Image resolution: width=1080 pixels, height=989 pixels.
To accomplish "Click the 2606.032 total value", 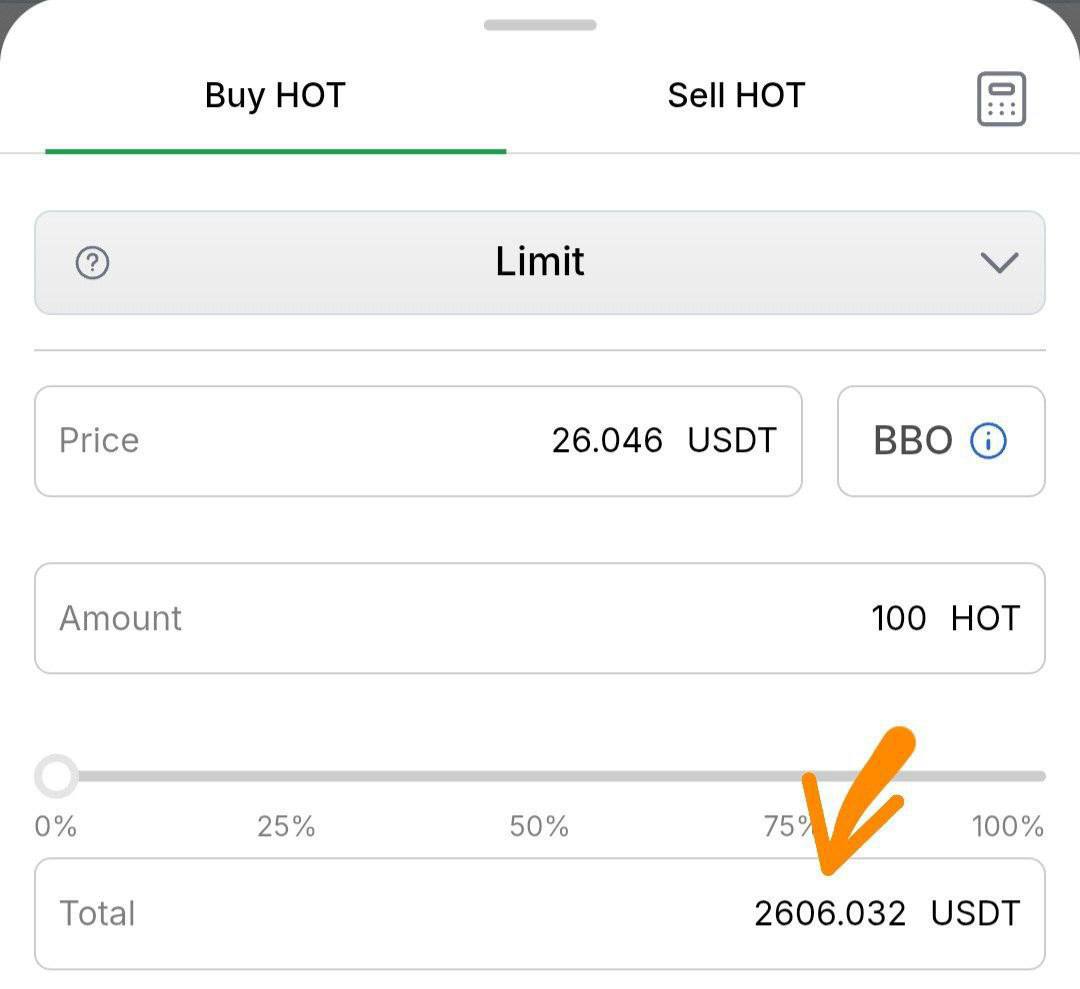I will 830,913.
